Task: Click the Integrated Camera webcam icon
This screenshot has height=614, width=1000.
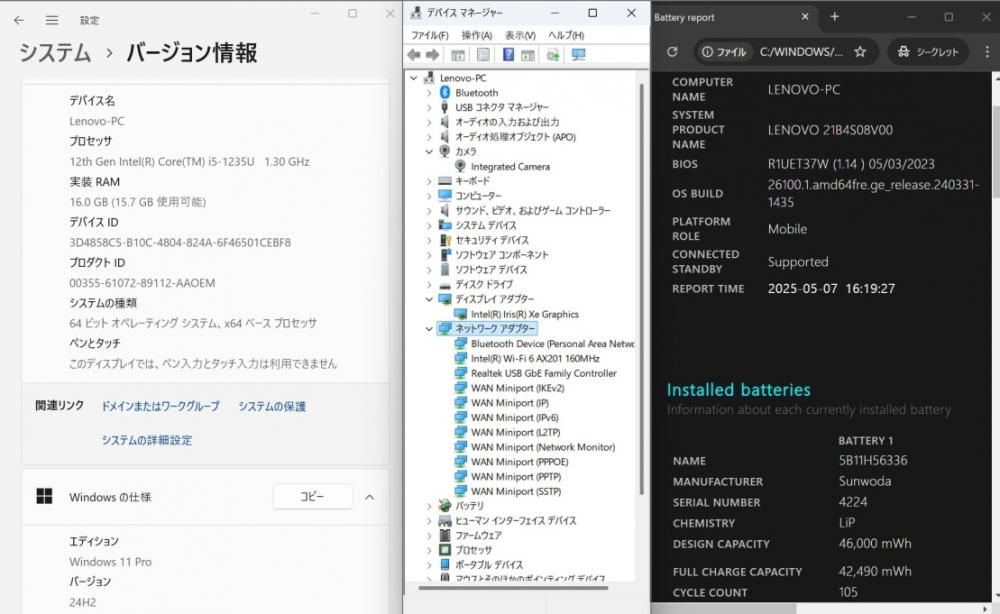Action: (x=460, y=166)
